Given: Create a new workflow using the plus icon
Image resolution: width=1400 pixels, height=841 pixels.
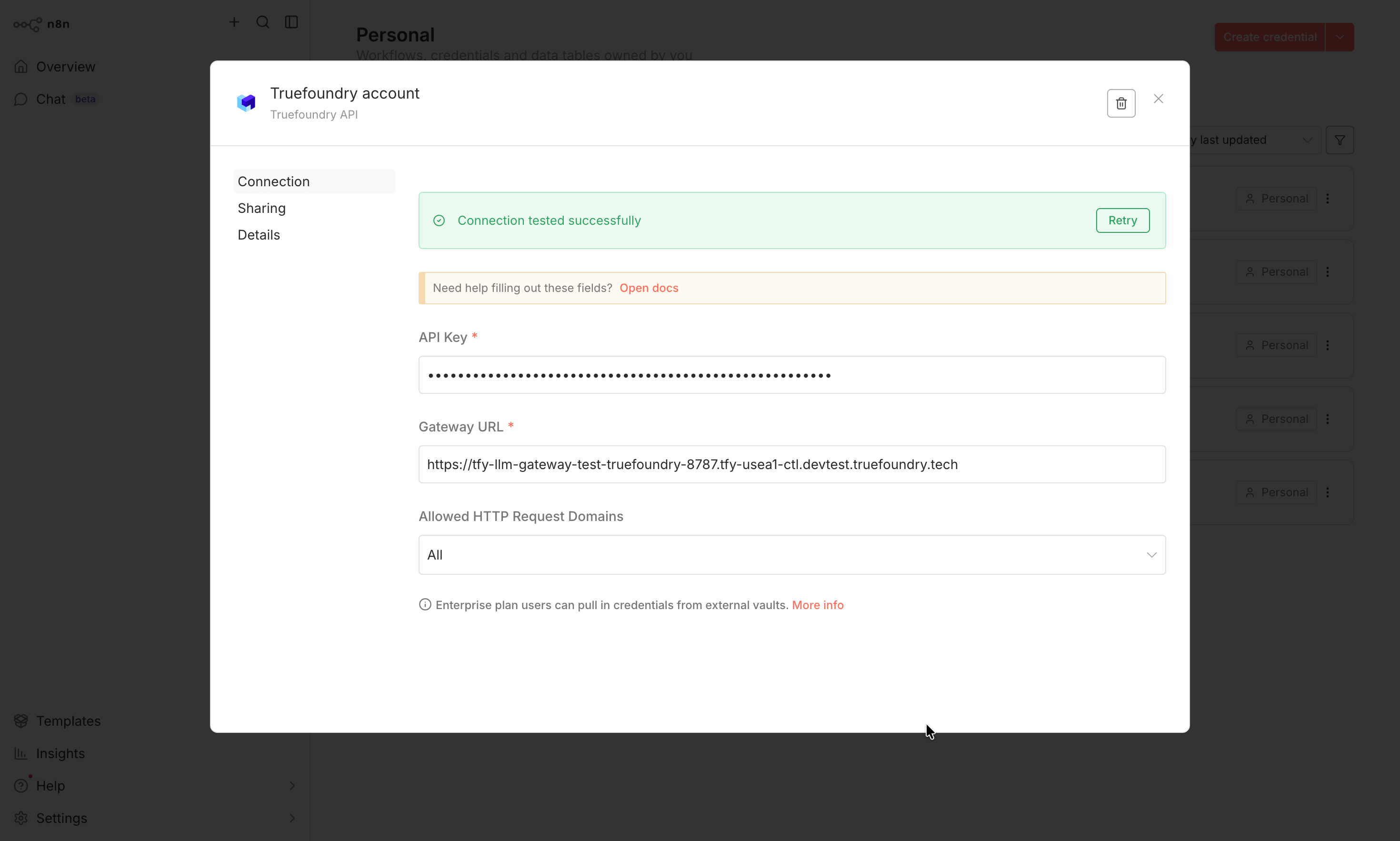Looking at the screenshot, I should point(234,22).
